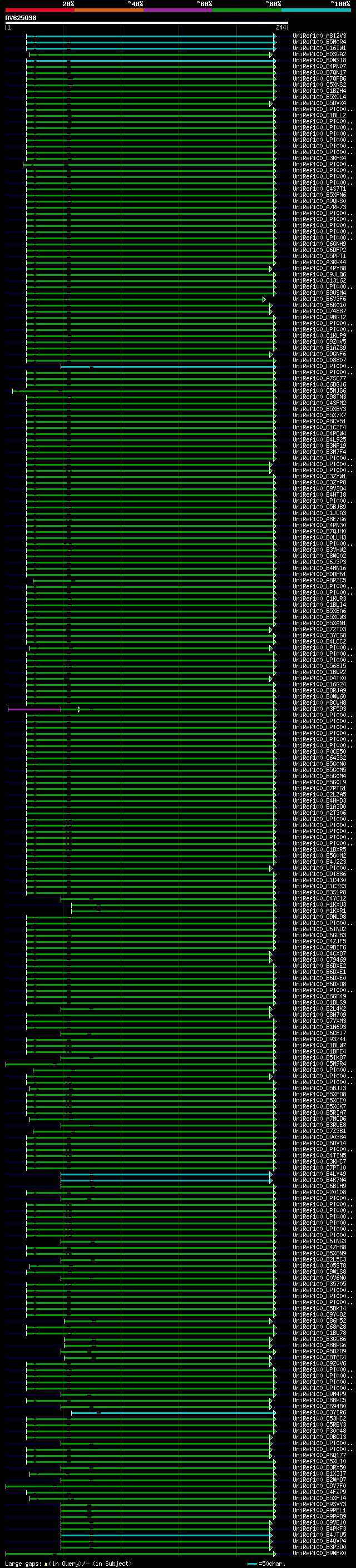
Task: Open hit UniRef100_C1BZH4
Action: 319,91
